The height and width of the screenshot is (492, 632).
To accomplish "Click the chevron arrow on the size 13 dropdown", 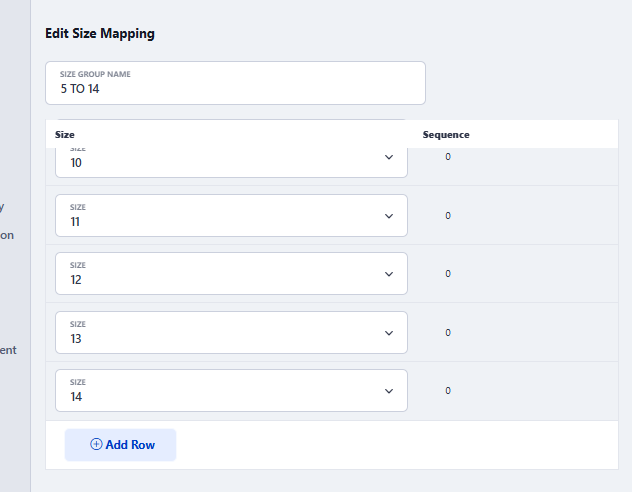I will pyautogui.click(x=389, y=333).
